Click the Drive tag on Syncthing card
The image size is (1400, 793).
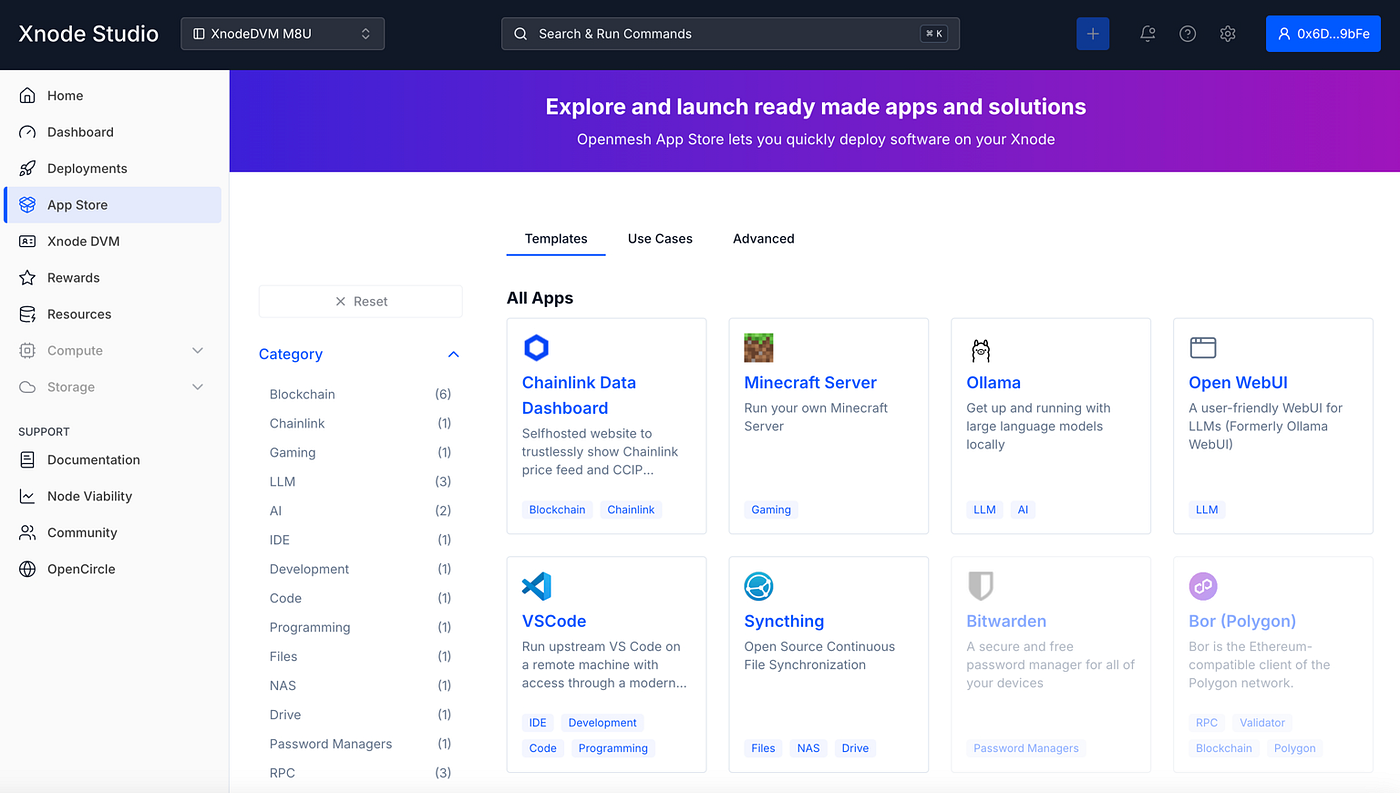855,748
